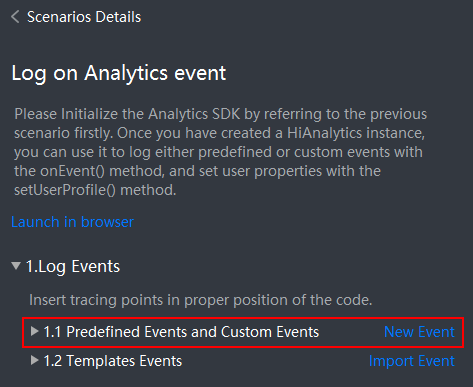The width and height of the screenshot is (473, 387).
Task: Open the Launch in browser link
Action: coord(72,222)
